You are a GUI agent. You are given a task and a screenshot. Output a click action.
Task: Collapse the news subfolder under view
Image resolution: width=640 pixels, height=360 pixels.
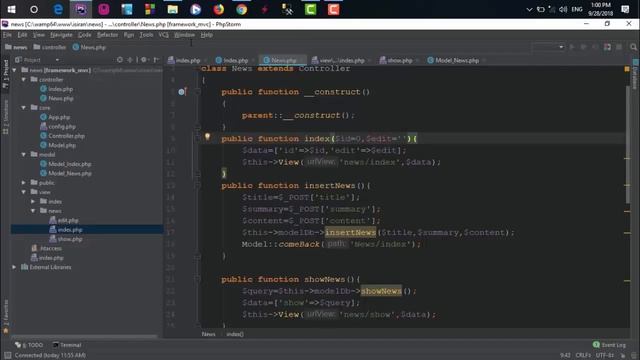tap(33, 211)
